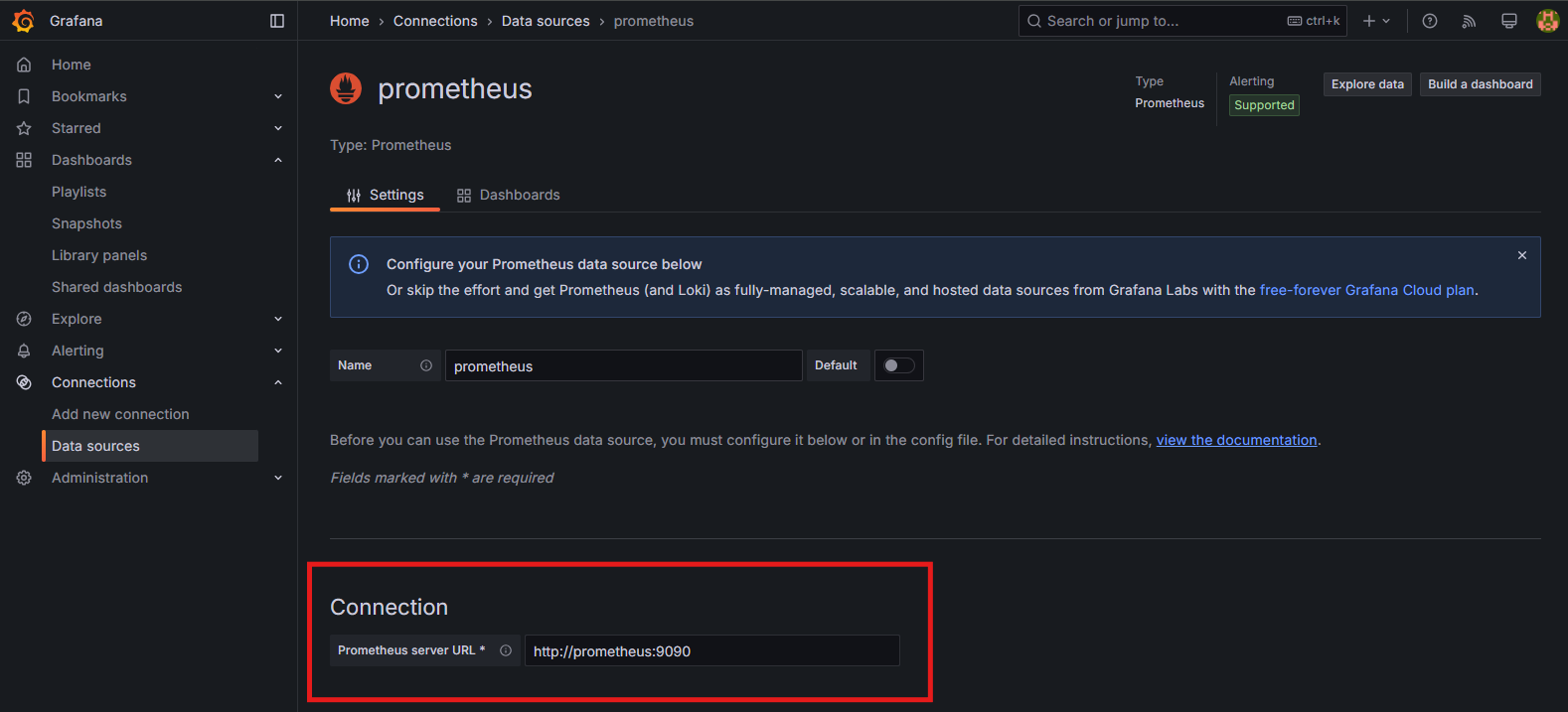This screenshot has height=712, width=1568.
Task: Expand the Starred section chevron
Action: tap(278, 128)
